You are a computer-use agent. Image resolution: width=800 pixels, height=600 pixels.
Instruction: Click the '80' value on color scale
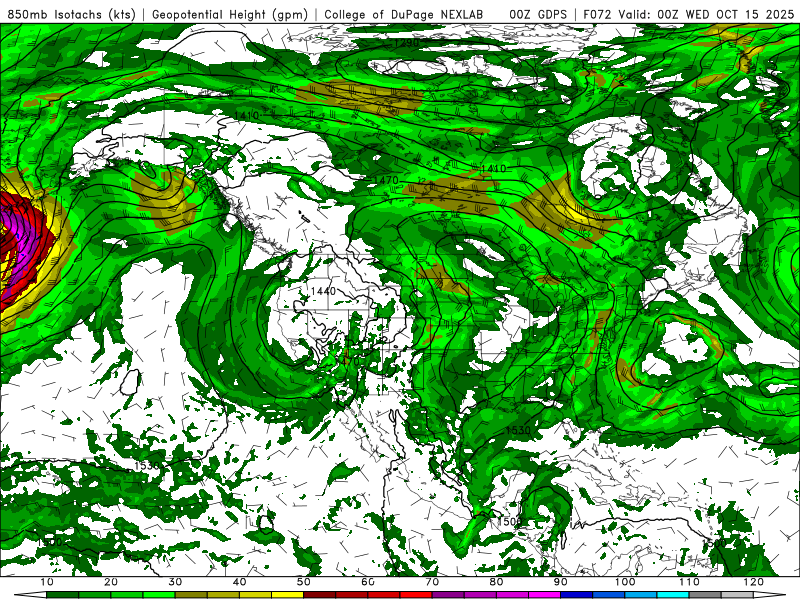(x=496, y=582)
